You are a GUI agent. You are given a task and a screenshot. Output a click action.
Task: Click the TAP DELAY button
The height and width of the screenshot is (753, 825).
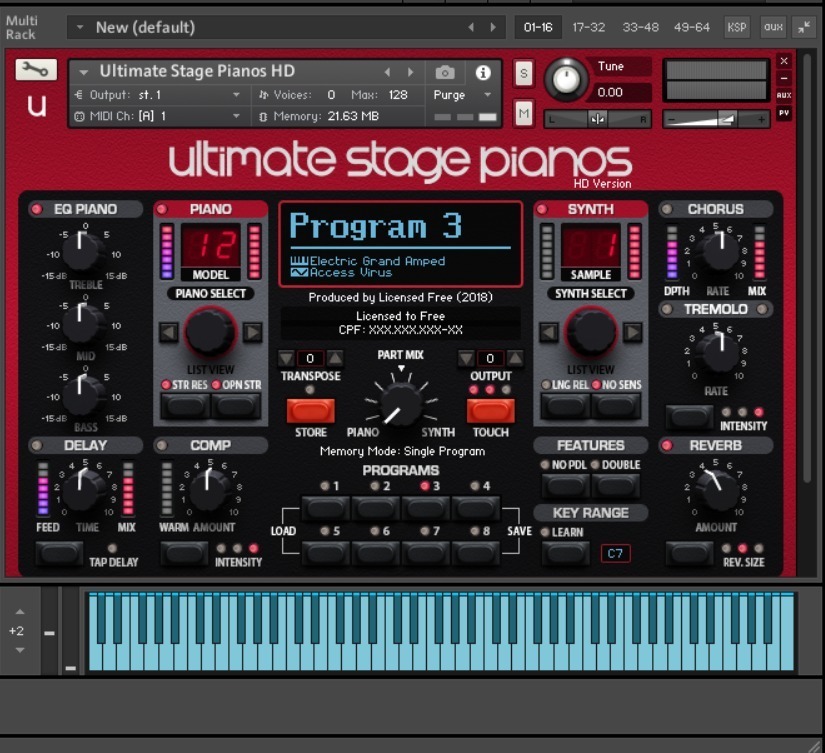click(x=59, y=553)
